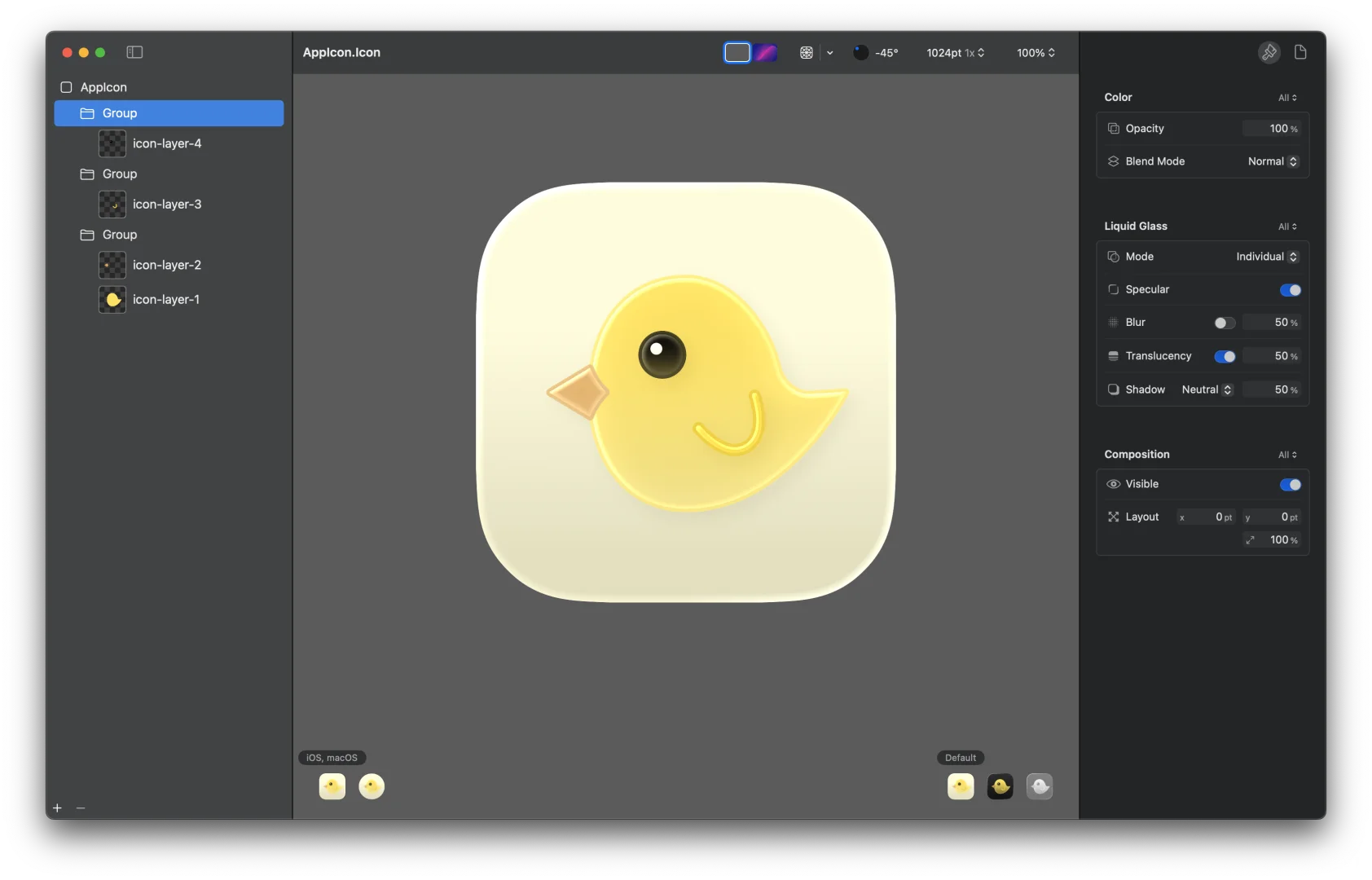Screen dimensions: 1372x880
Task: Select the iOS, macOS platform tab
Action: [x=331, y=757]
